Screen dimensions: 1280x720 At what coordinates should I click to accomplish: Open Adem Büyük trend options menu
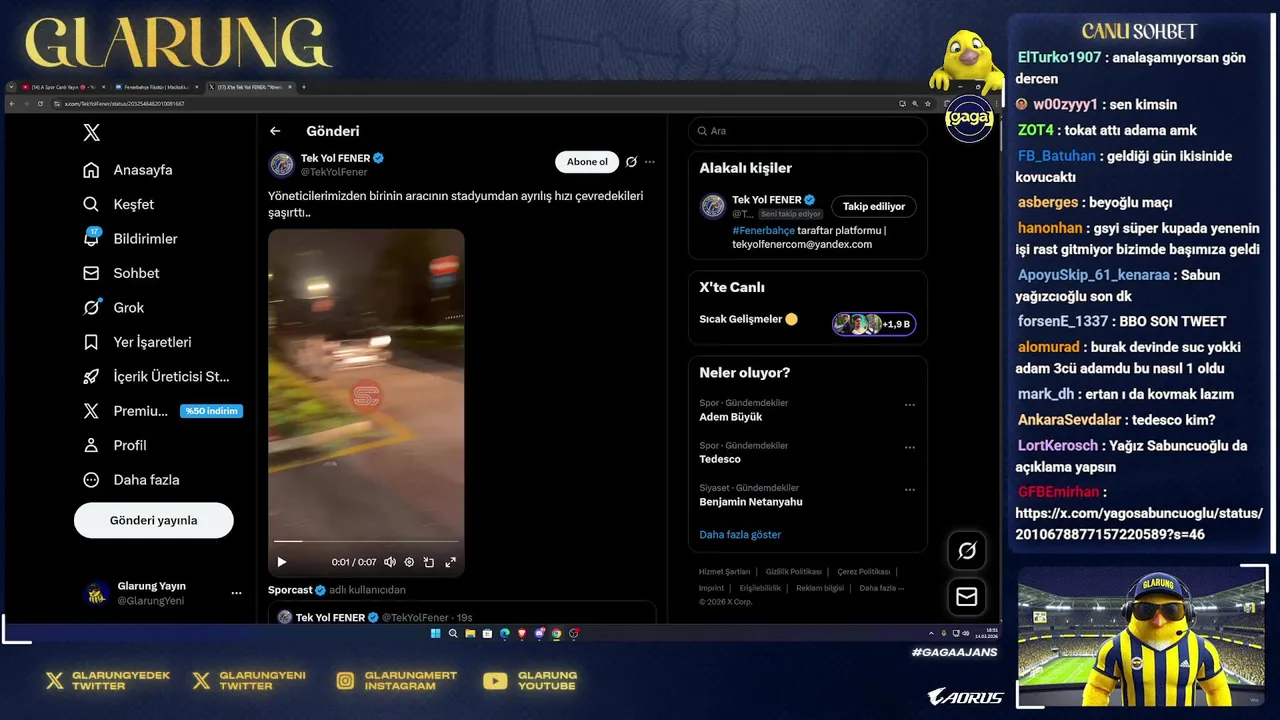coord(910,405)
